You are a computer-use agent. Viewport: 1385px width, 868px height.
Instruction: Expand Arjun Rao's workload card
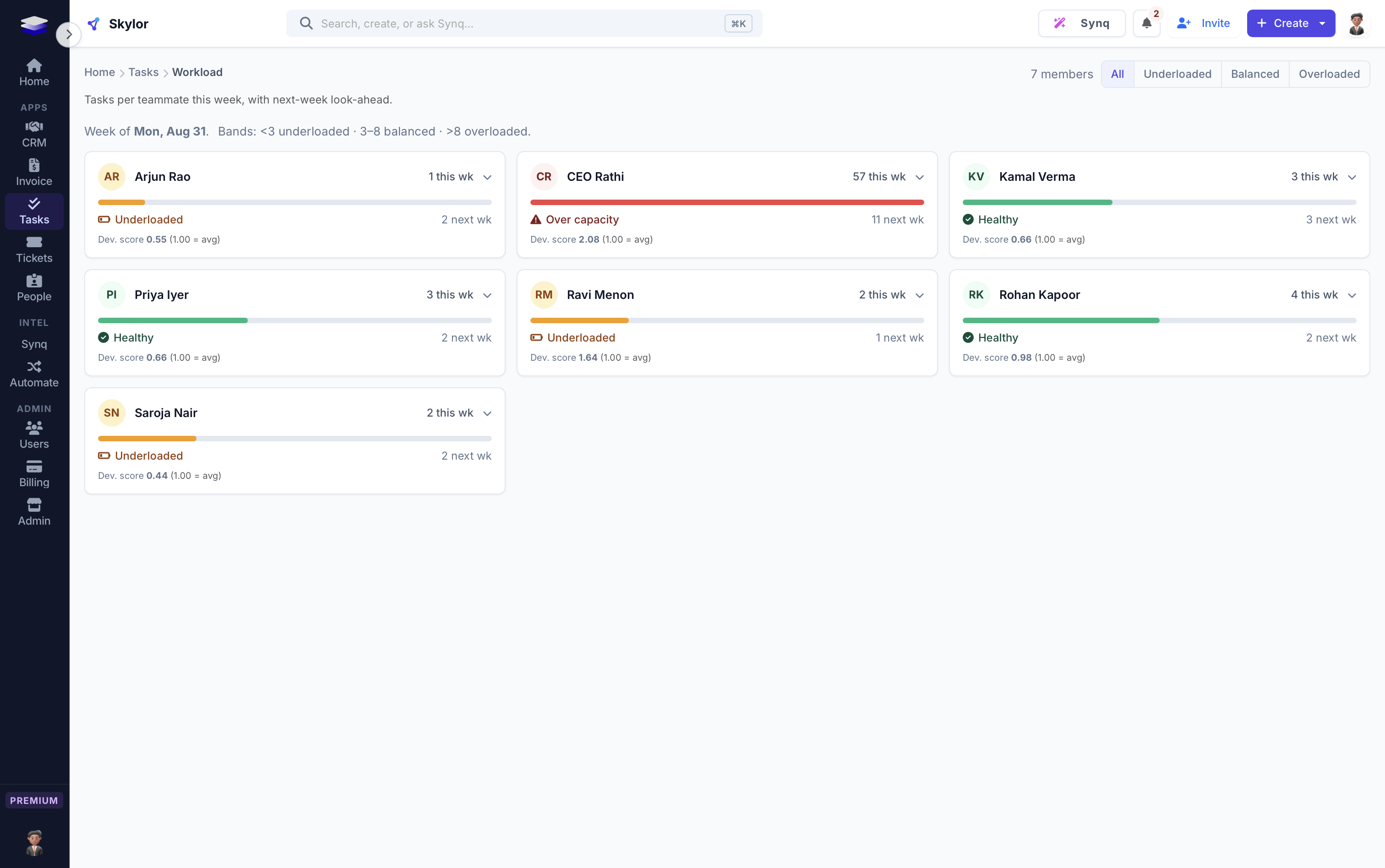tap(487, 177)
